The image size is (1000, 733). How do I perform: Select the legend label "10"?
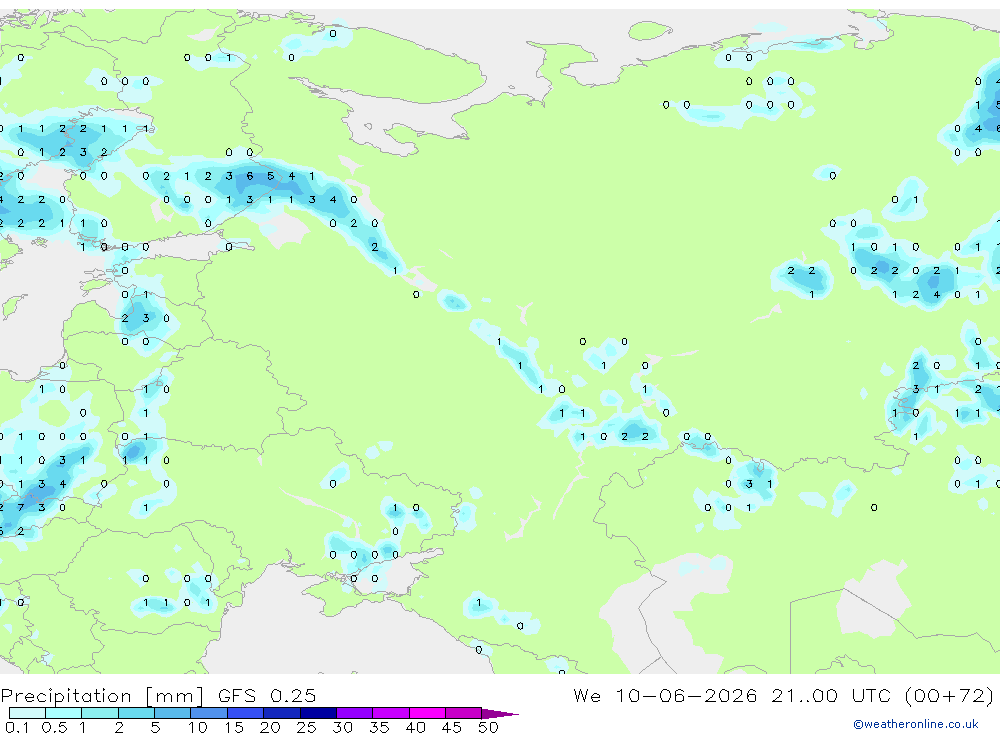(198, 727)
